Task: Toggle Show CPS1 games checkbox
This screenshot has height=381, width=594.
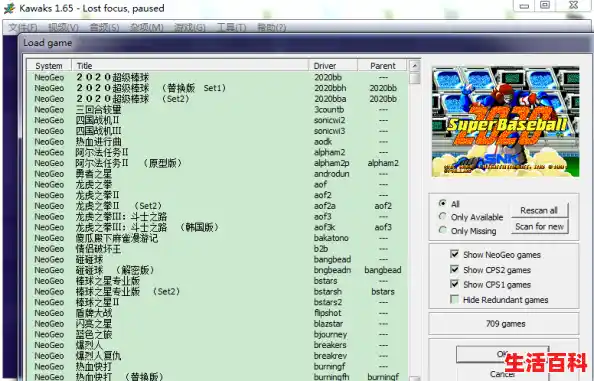Action: pyautogui.click(x=454, y=284)
